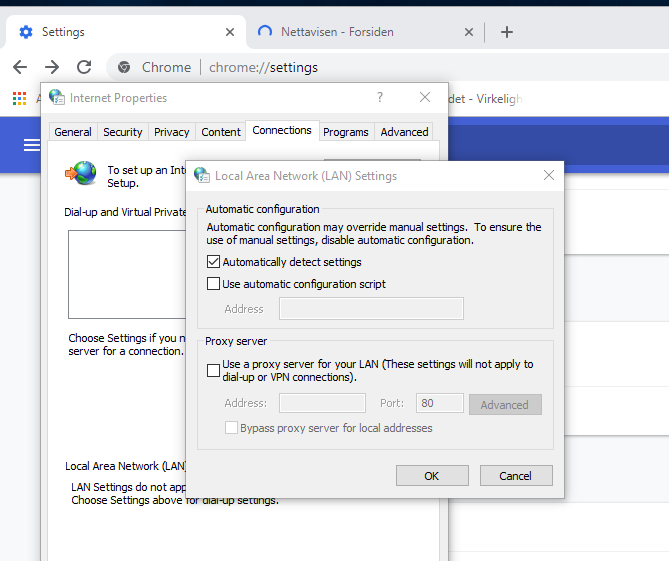Switch to the Privacy tab
The width and height of the screenshot is (669, 561).
click(172, 132)
